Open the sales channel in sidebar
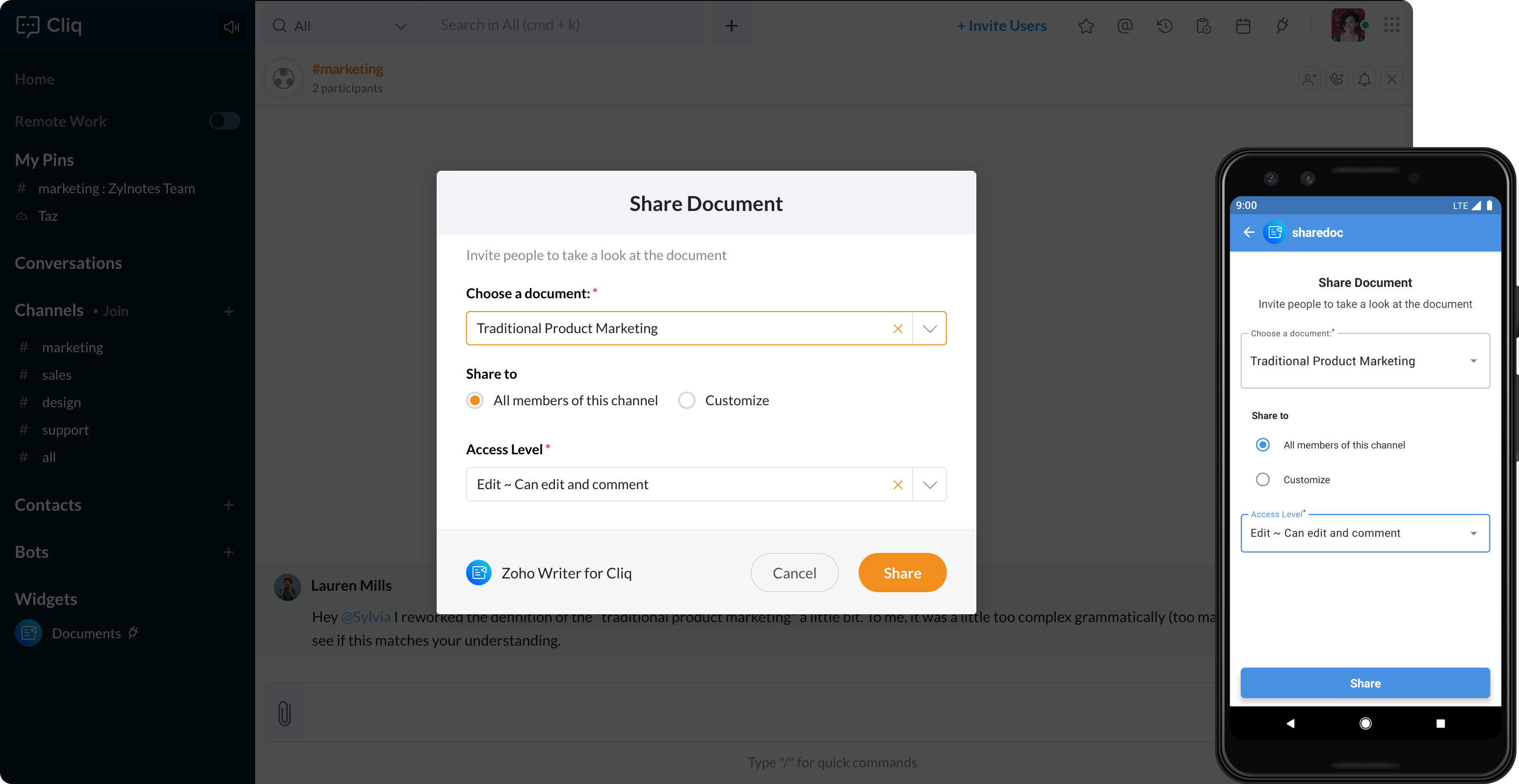Viewport: 1519px width, 784px height. coord(56,375)
